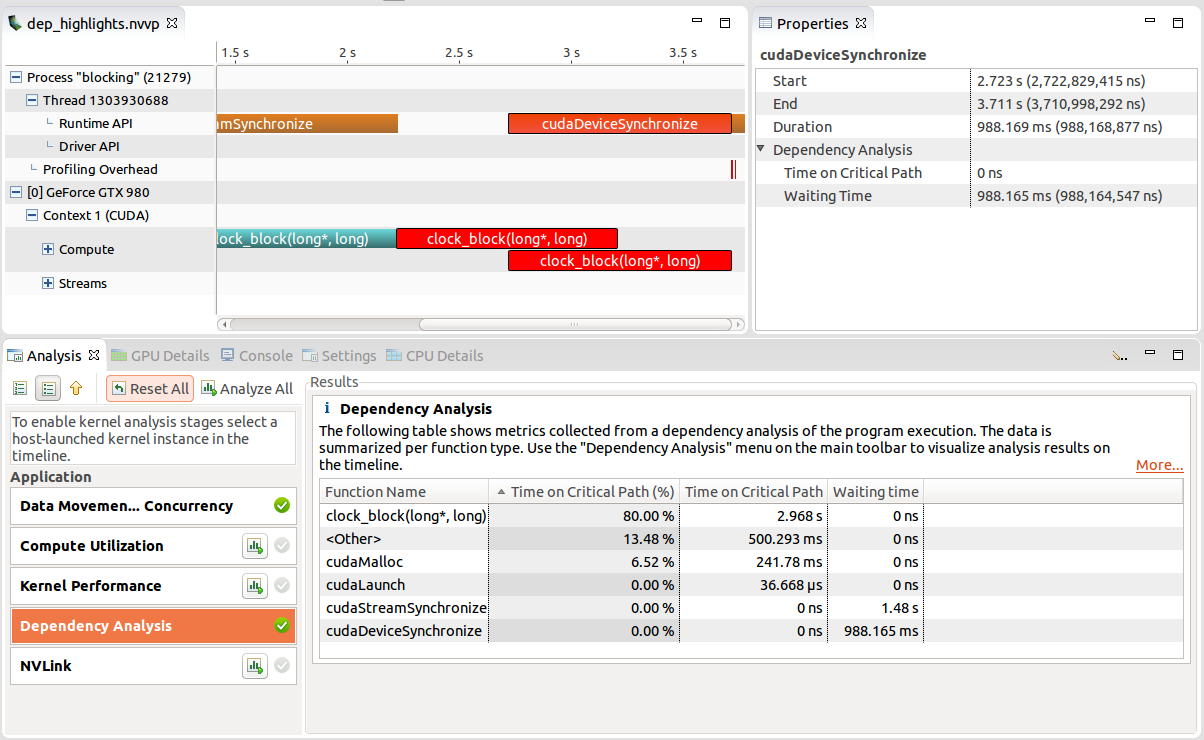Collapse Dependency Analysis in Properties panel

tap(761, 149)
